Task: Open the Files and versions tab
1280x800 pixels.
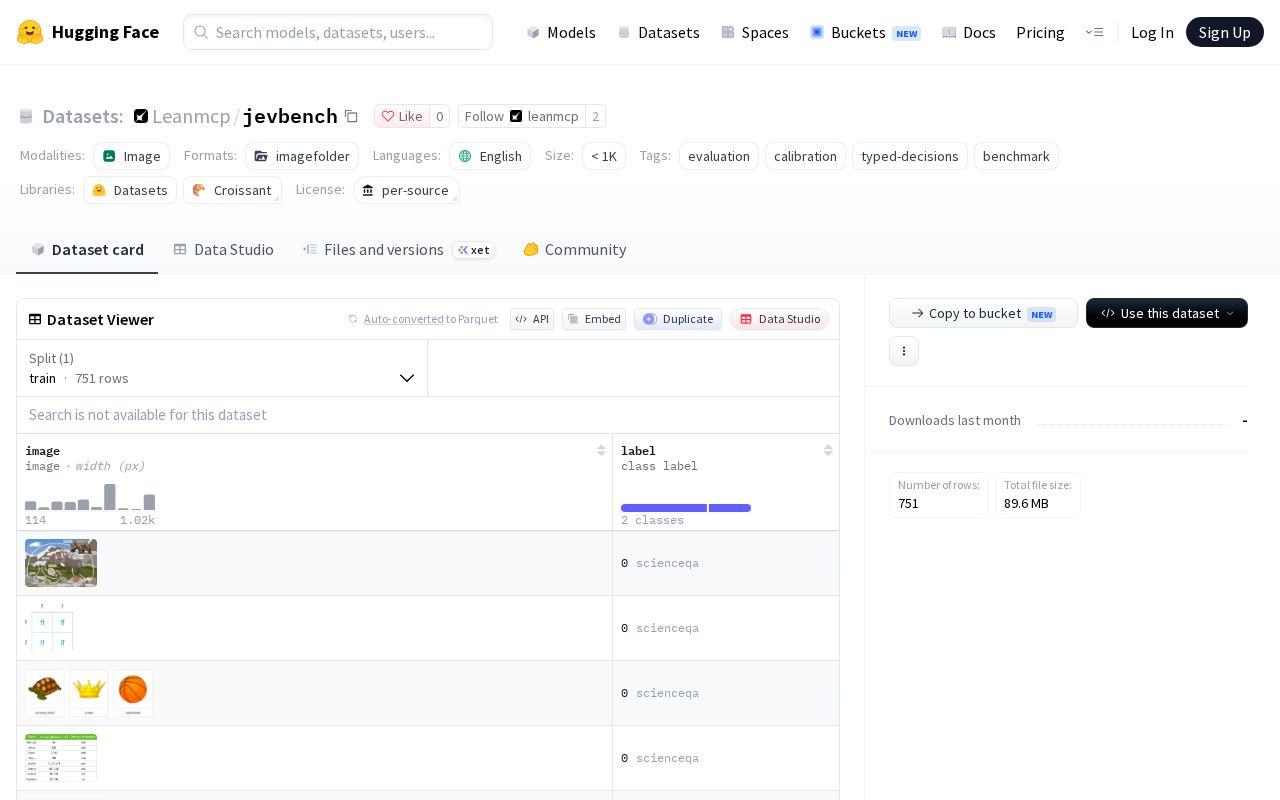Action: pyautogui.click(x=398, y=250)
